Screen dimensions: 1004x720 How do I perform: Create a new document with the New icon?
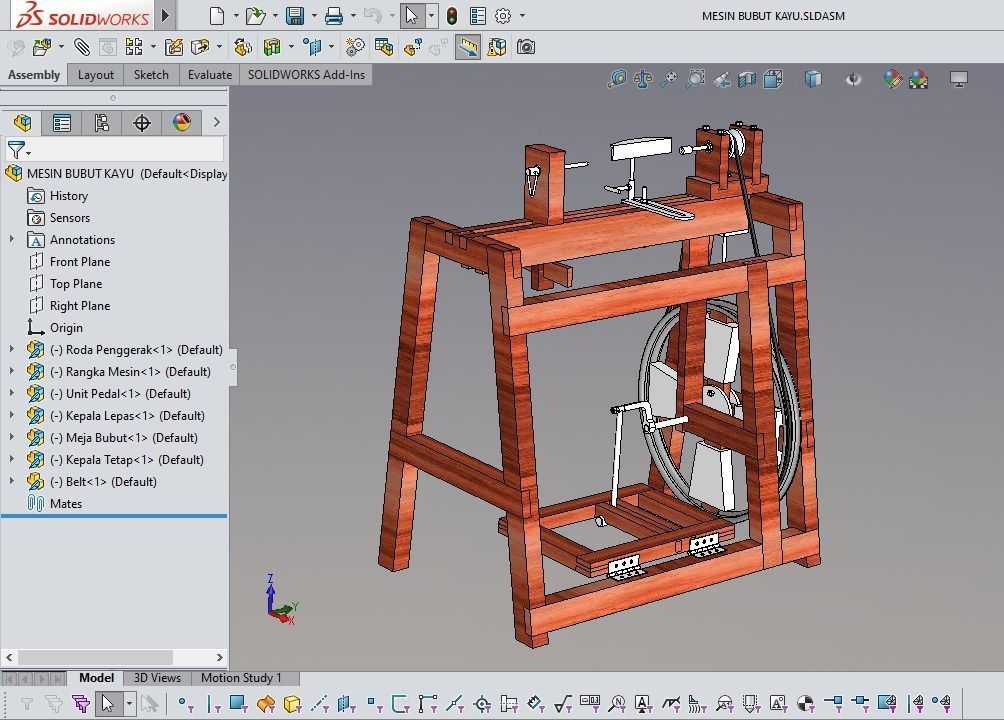217,15
